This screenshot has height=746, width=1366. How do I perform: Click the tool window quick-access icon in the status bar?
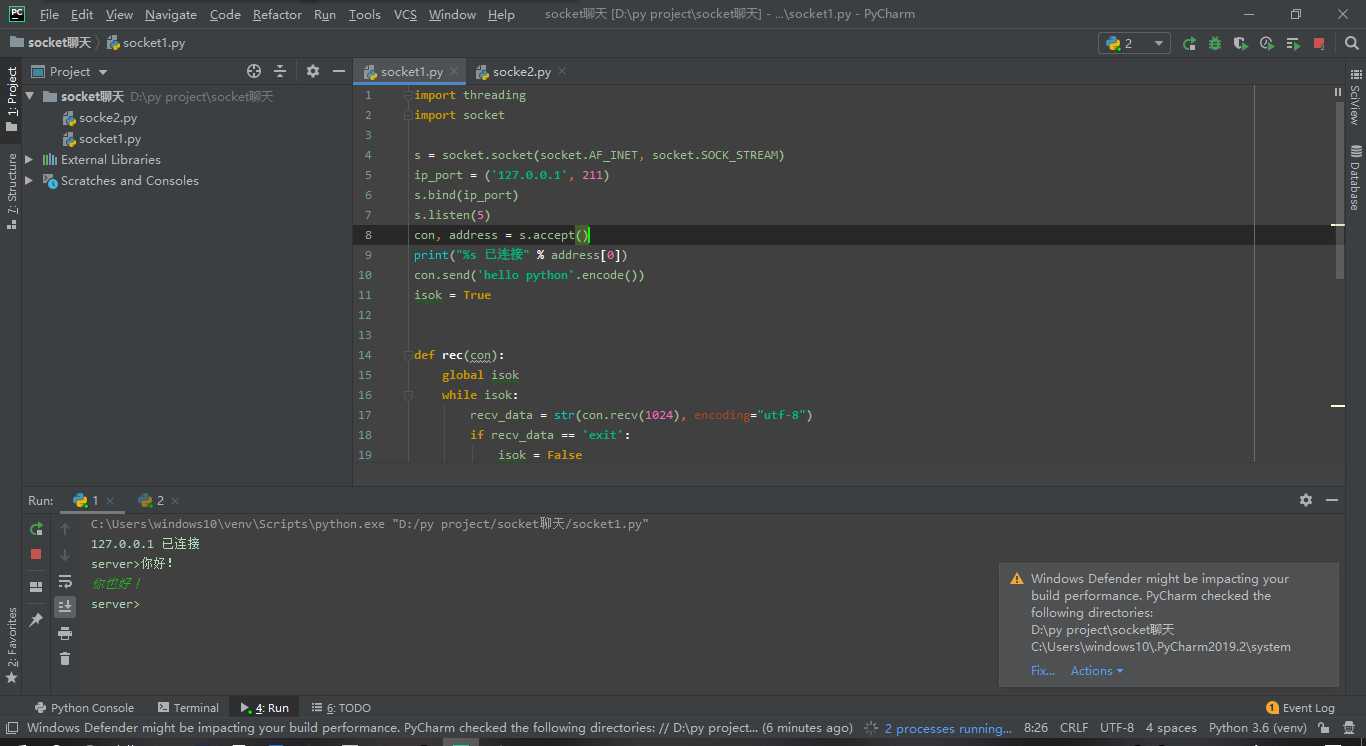pos(12,728)
